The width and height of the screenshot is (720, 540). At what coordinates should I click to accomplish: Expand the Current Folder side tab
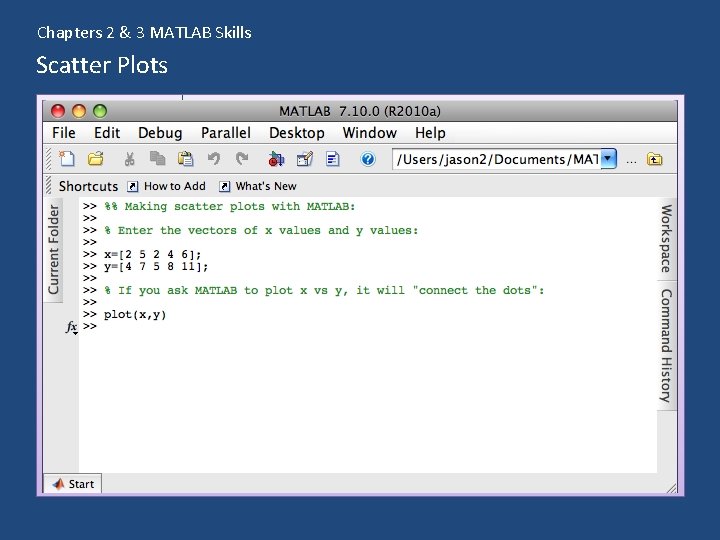(x=54, y=249)
